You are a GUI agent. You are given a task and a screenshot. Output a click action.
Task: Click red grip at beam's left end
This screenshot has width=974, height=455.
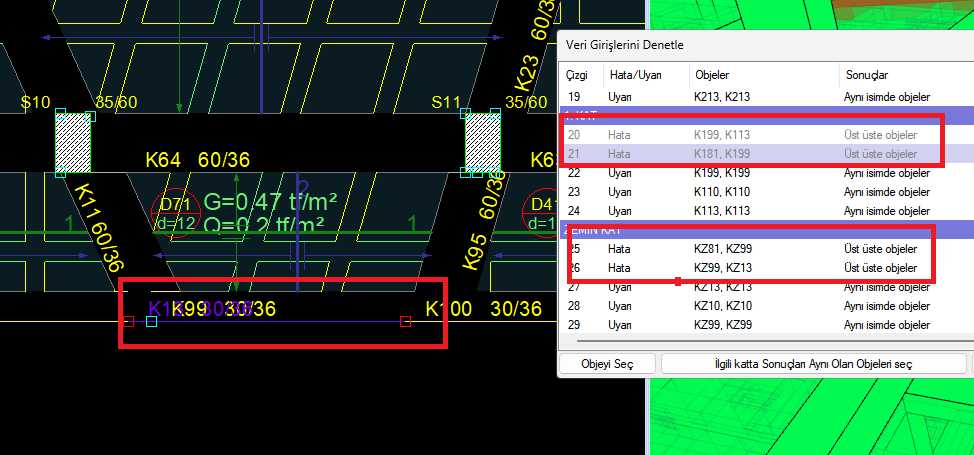click(x=128, y=321)
